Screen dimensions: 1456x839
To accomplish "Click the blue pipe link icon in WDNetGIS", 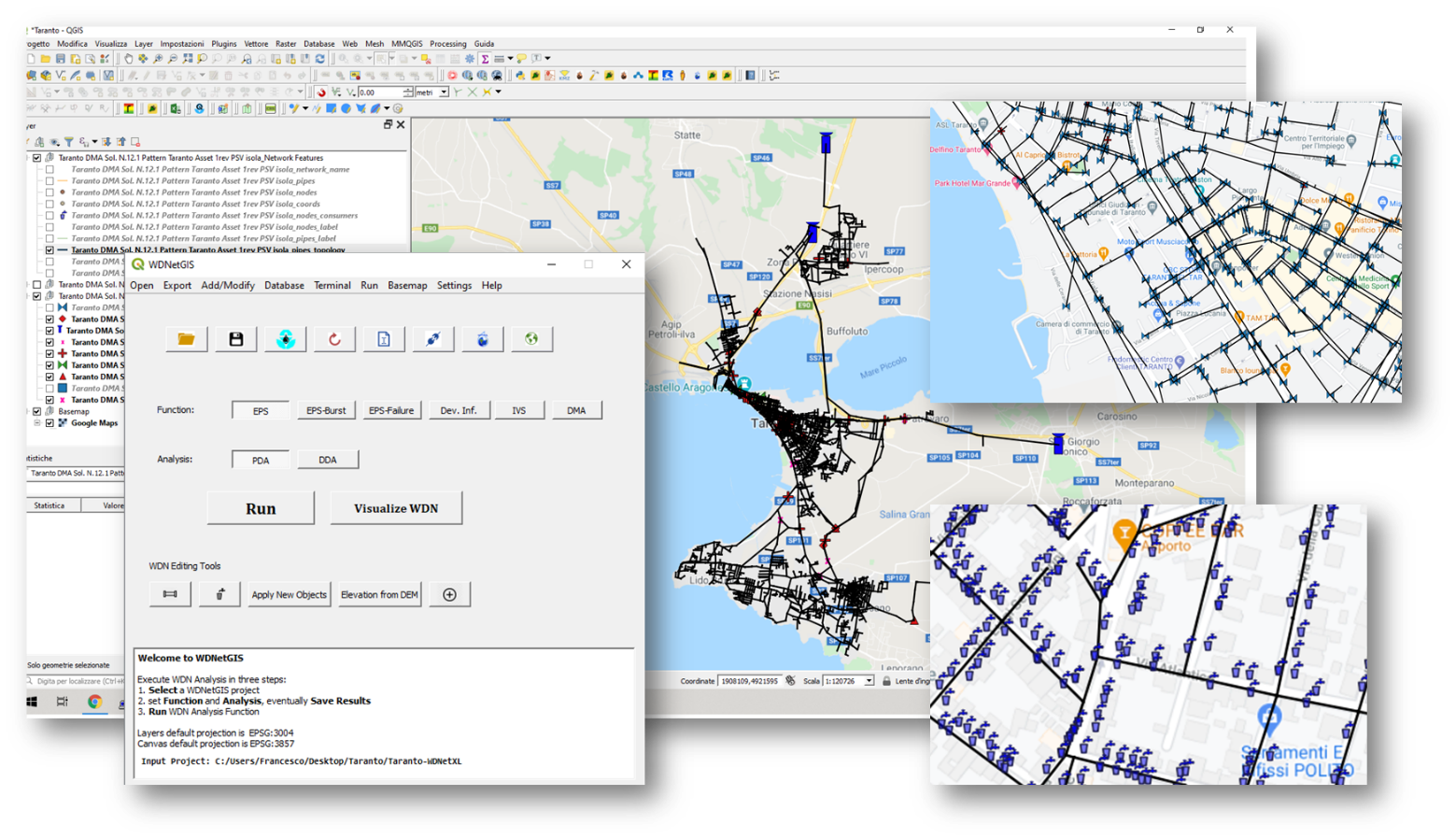I will pos(432,339).
